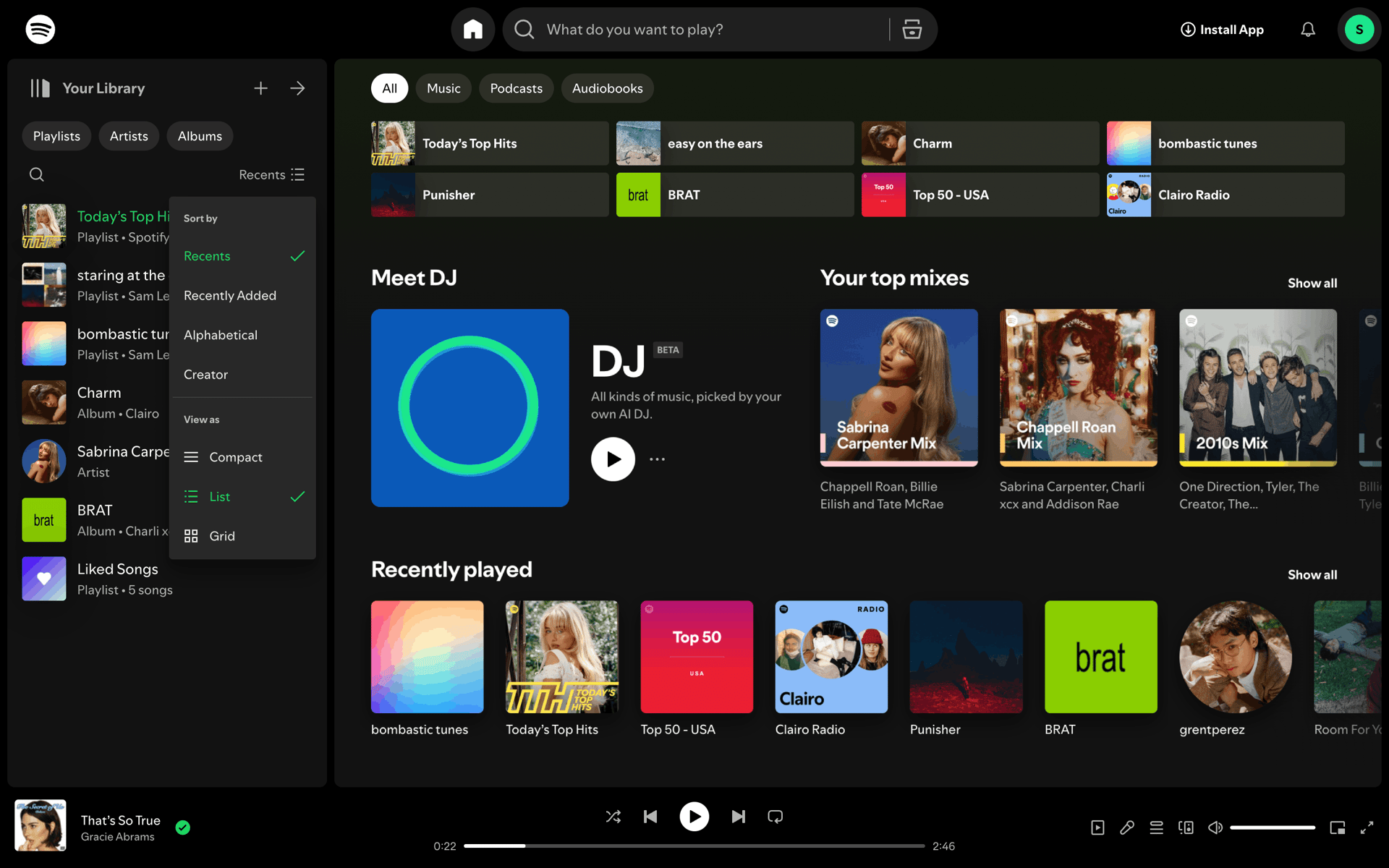
Task: Click the Spotify logo
Action: pos(41,30)
